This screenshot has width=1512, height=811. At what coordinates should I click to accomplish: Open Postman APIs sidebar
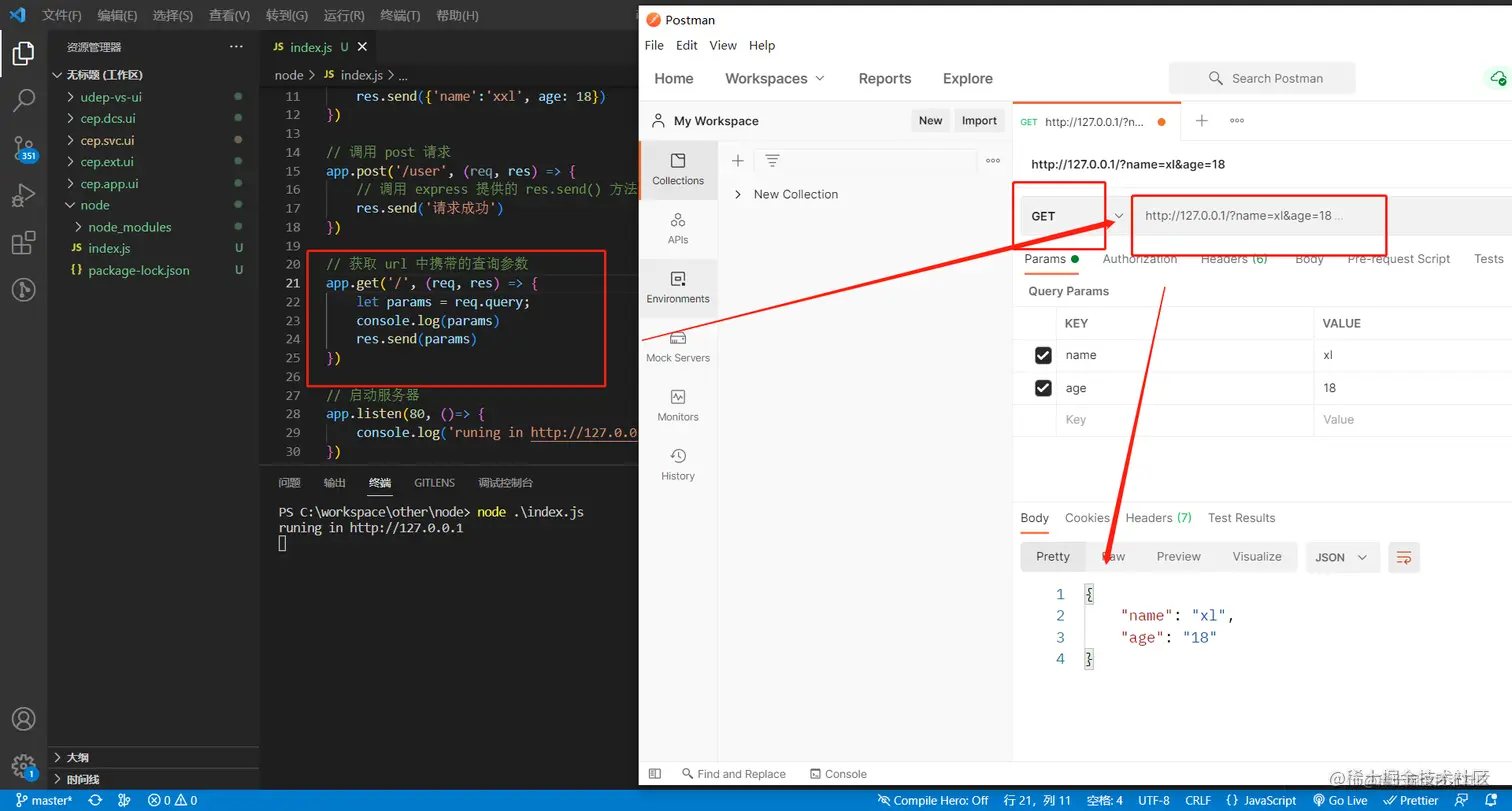tap(678, 228)
